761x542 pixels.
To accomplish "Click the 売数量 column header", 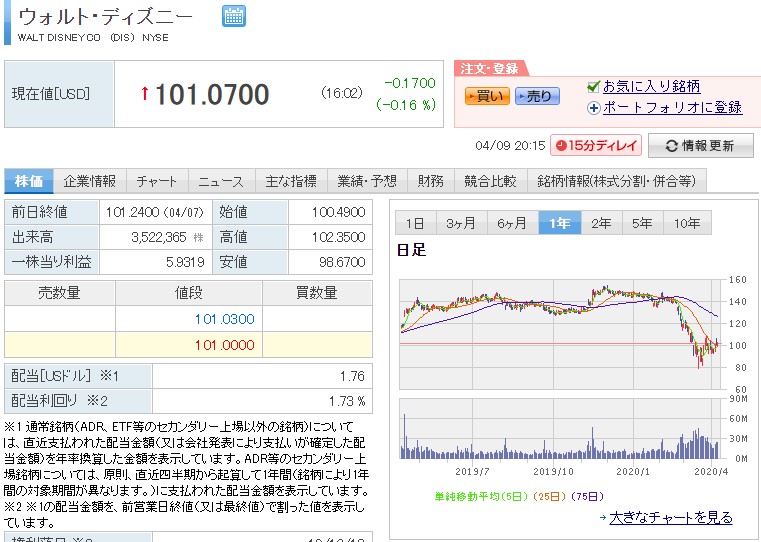I will pyautogui.click(x=60, y=293).
